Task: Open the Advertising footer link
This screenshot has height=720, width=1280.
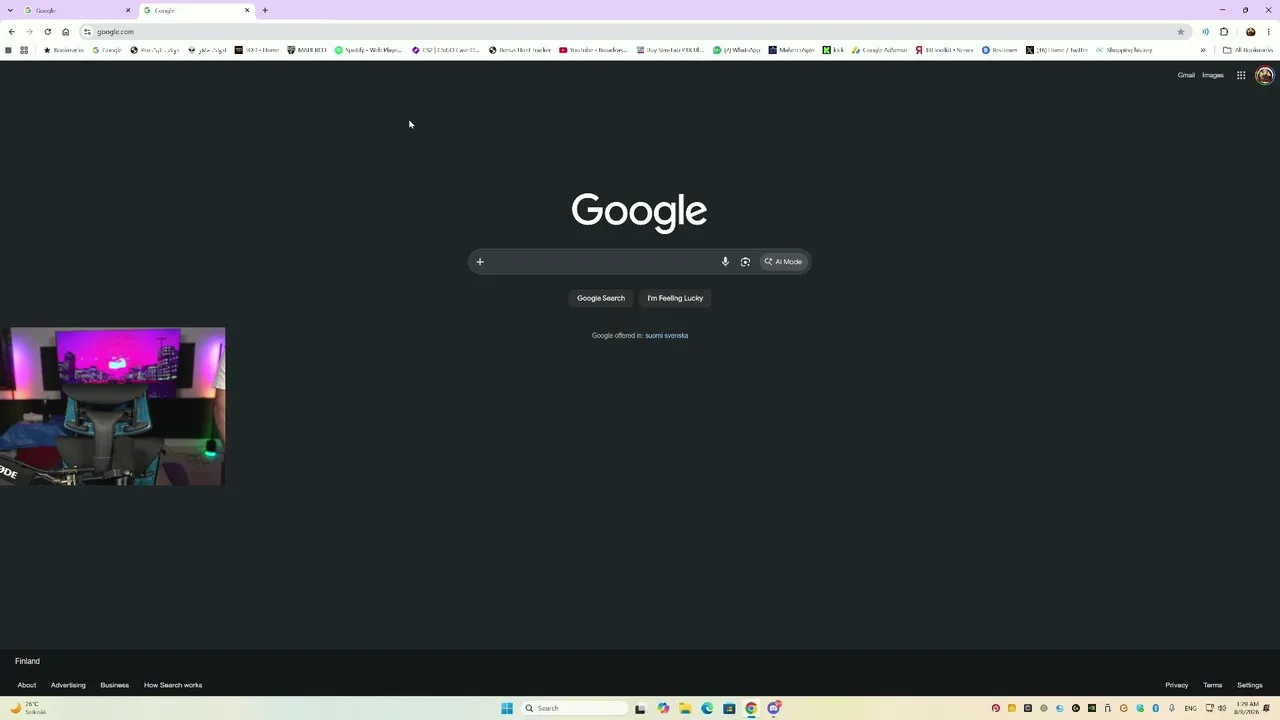Action: point(68,685)
